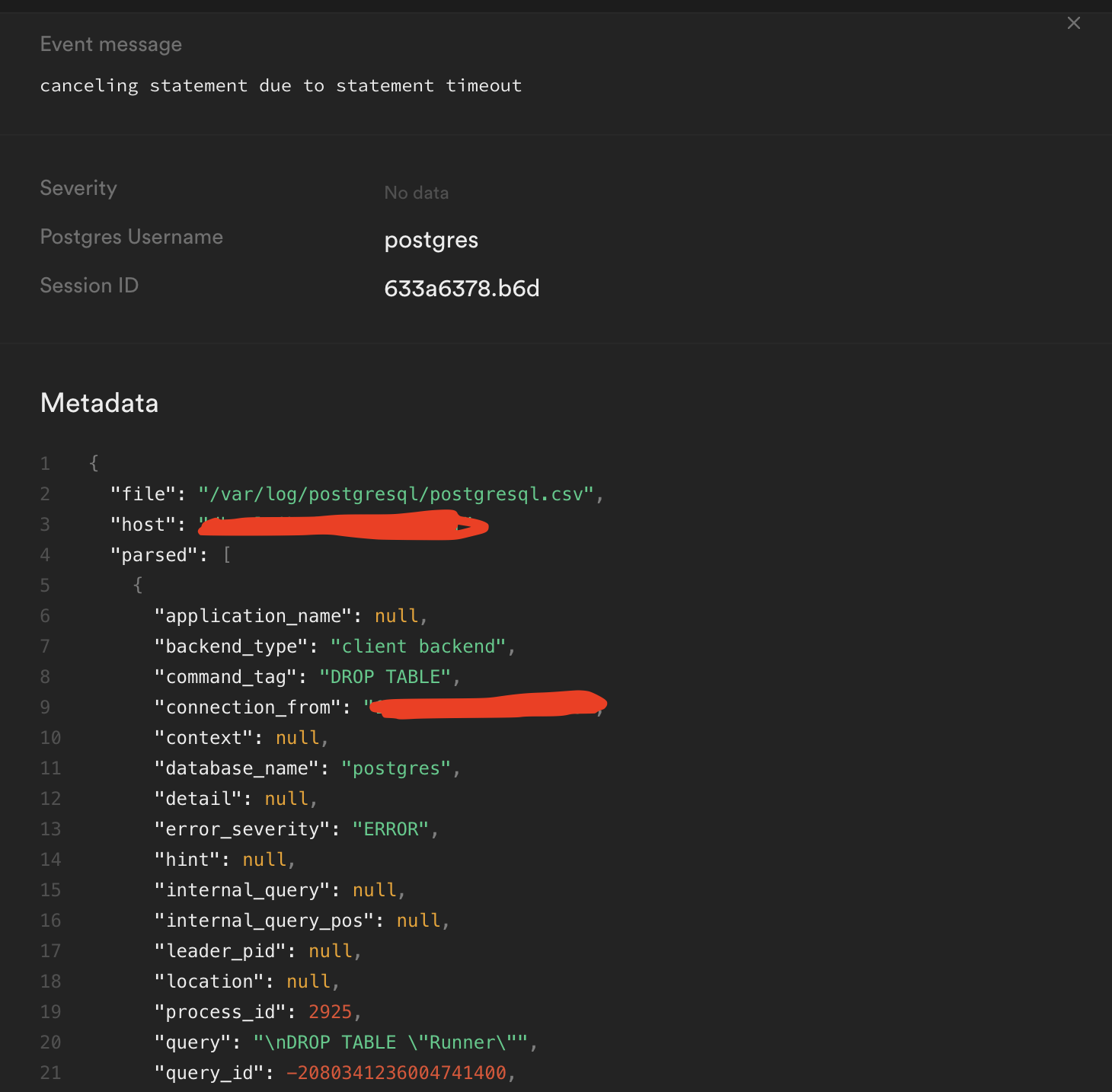Click the process_id number 2925

(330, 1012)
